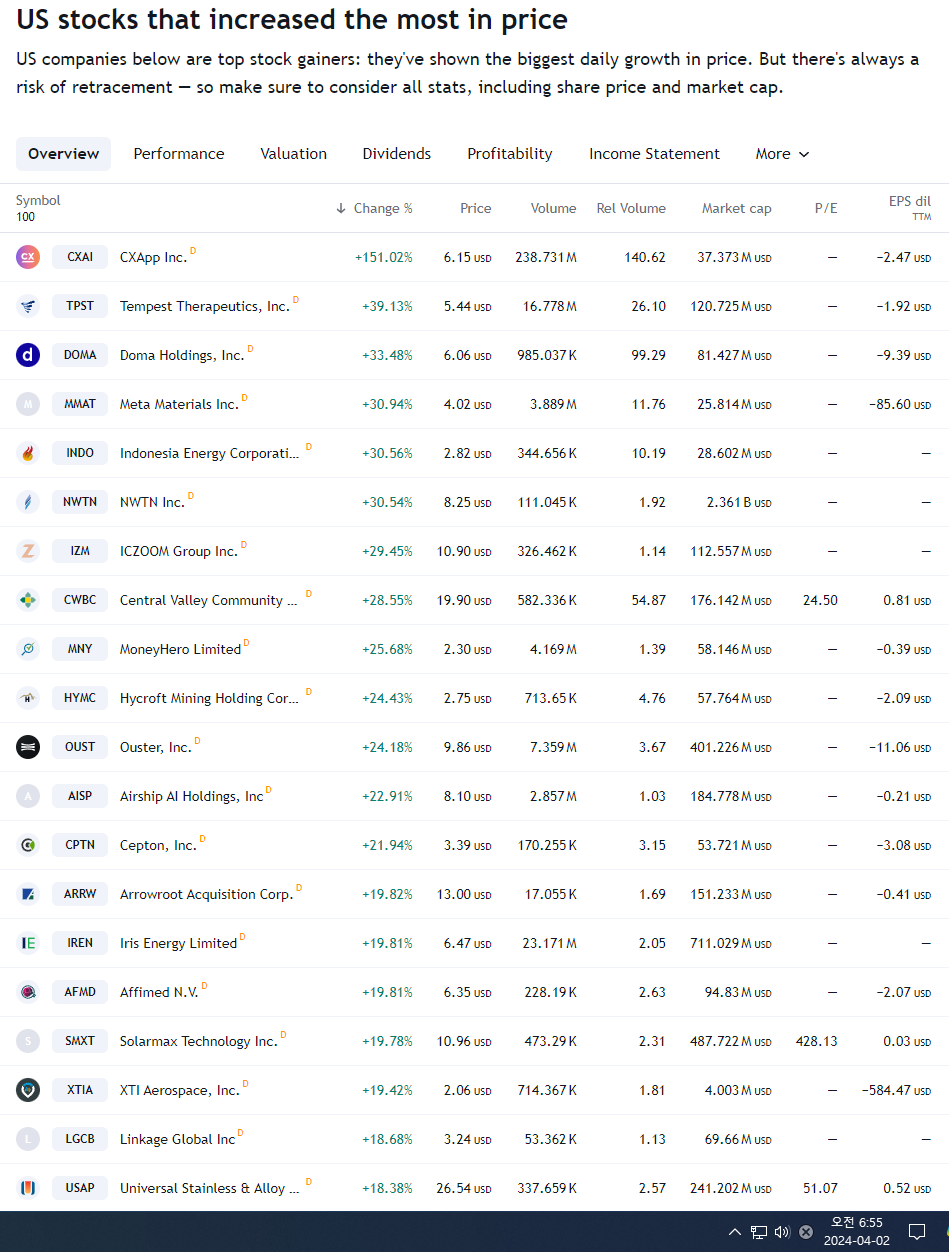
Task: Click the 140.62 relative volume value
Action: pyautogui.click(x=645, y=257)
